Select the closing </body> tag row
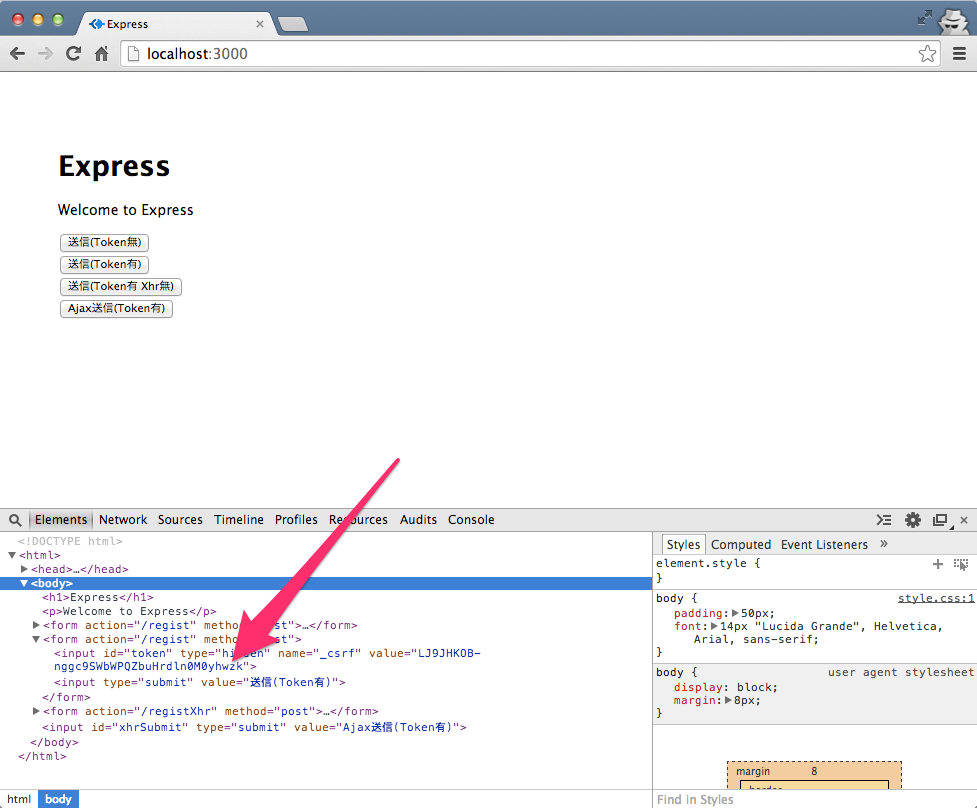Screen dimensions: 977x808 click(x=54, y=742)
